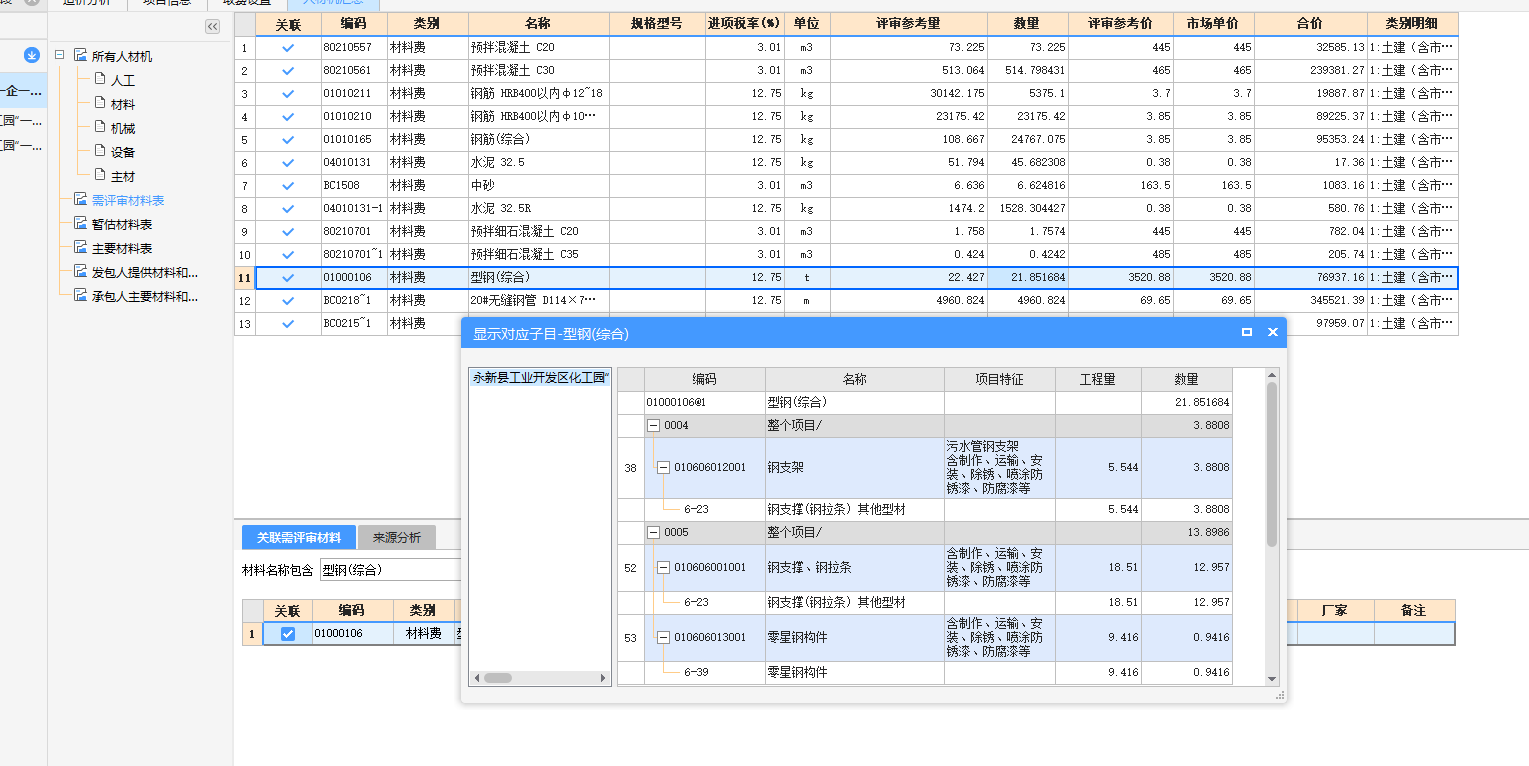Click the icon beside 主要材料表

[80, 248]
